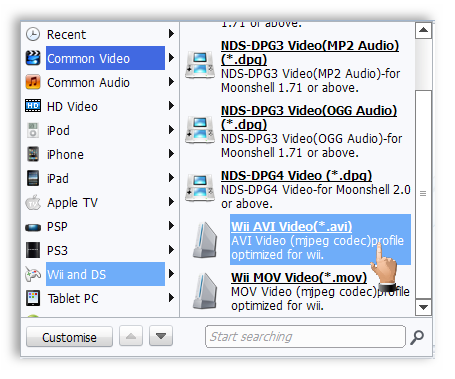Click description 'NDS-DPG3 Video(MP2 Audio)-for'
The image size is (455, 379).
point(310,74)
